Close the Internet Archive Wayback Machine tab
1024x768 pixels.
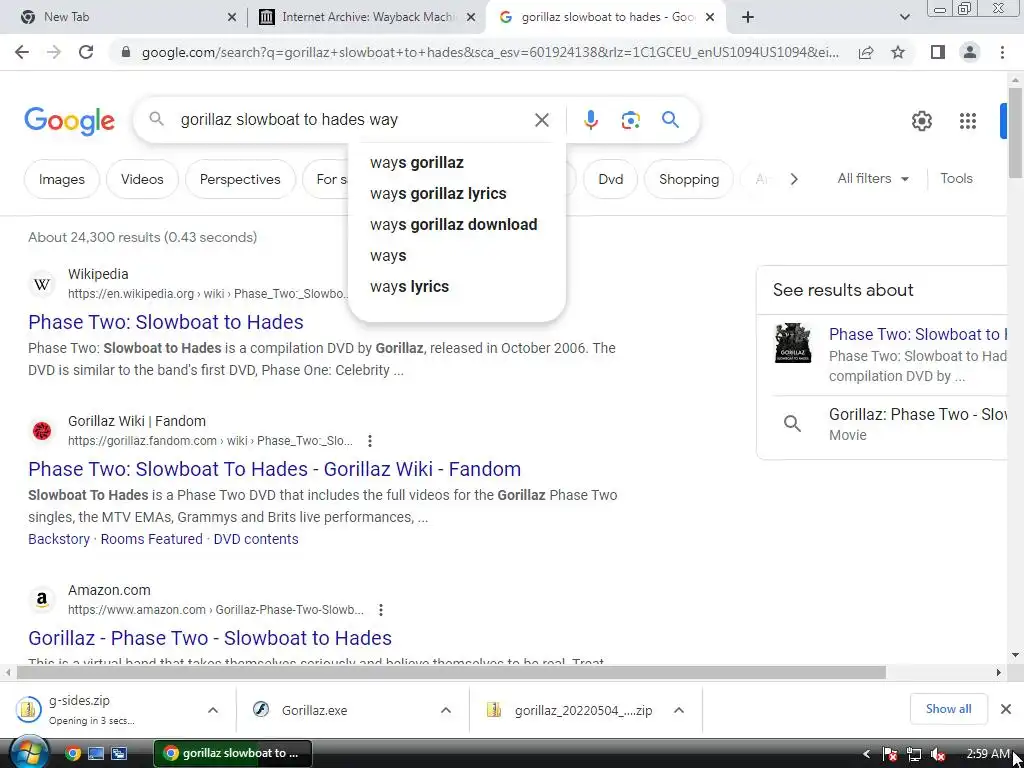click(471, 18)
